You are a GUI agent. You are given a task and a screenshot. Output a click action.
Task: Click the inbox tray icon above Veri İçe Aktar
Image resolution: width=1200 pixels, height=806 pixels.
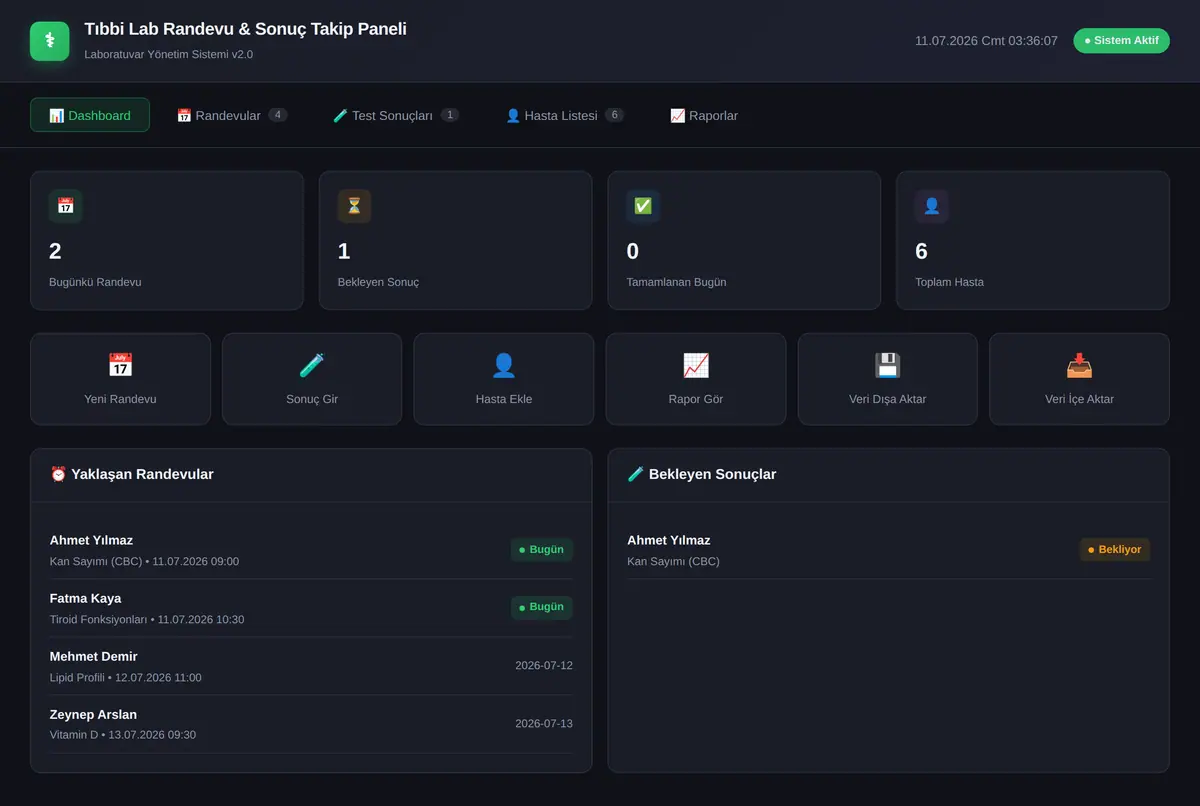point(1080,365)
